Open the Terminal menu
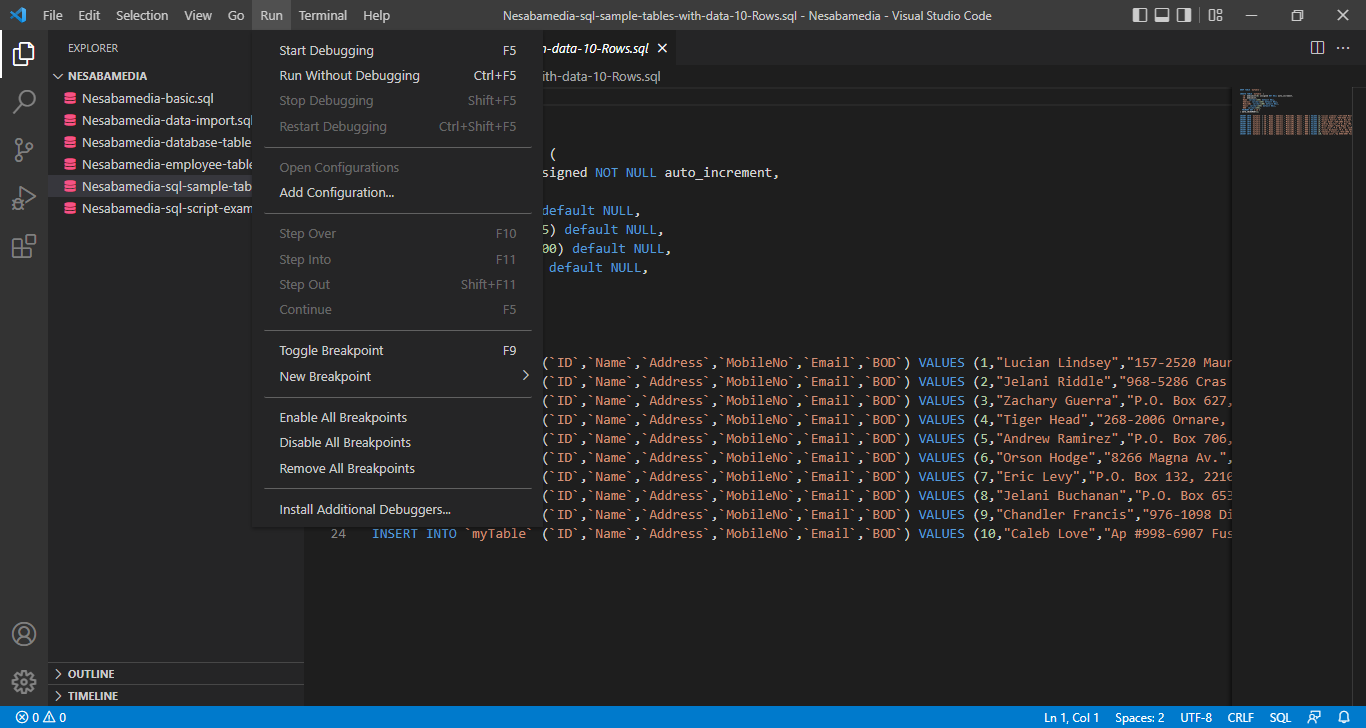Screen dimensions: 1366x728 323,15
